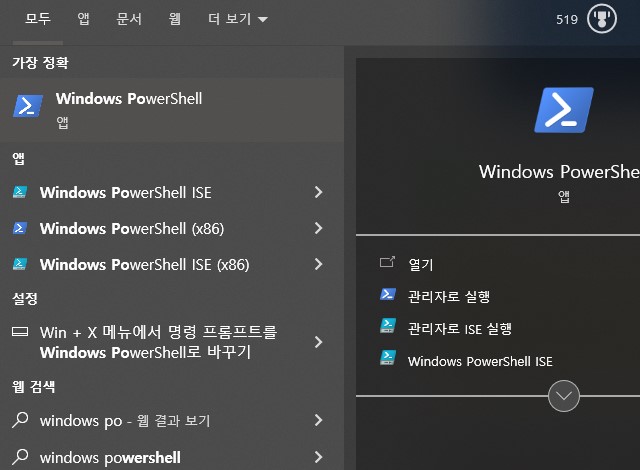Click the keyboard settings icon beside Win + X entry
The height and width of the screenshot is (470, 640).
(20, 331)
